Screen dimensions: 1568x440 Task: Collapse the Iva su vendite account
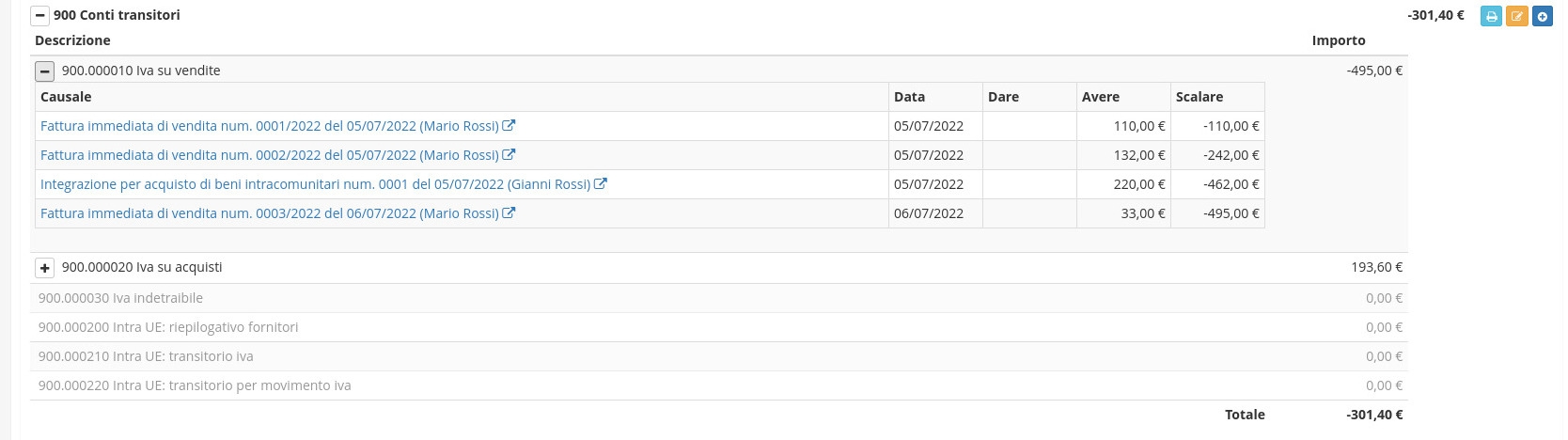coord(44,71)
